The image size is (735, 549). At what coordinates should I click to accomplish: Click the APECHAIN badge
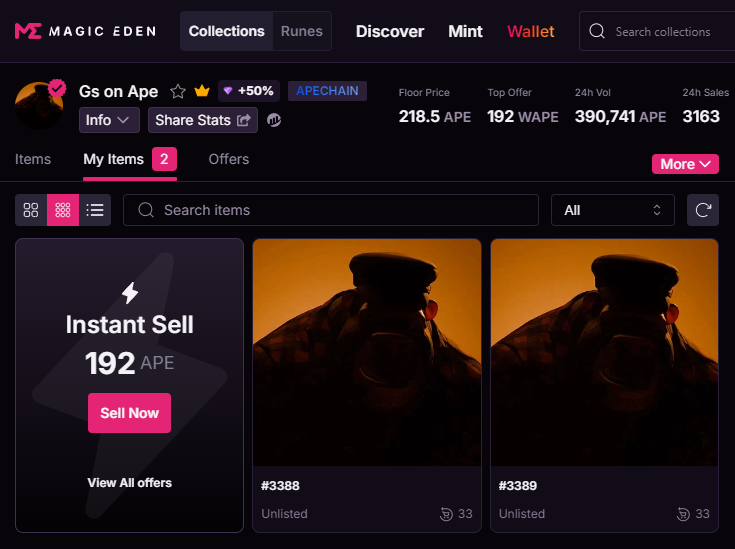tap(327, 91)
